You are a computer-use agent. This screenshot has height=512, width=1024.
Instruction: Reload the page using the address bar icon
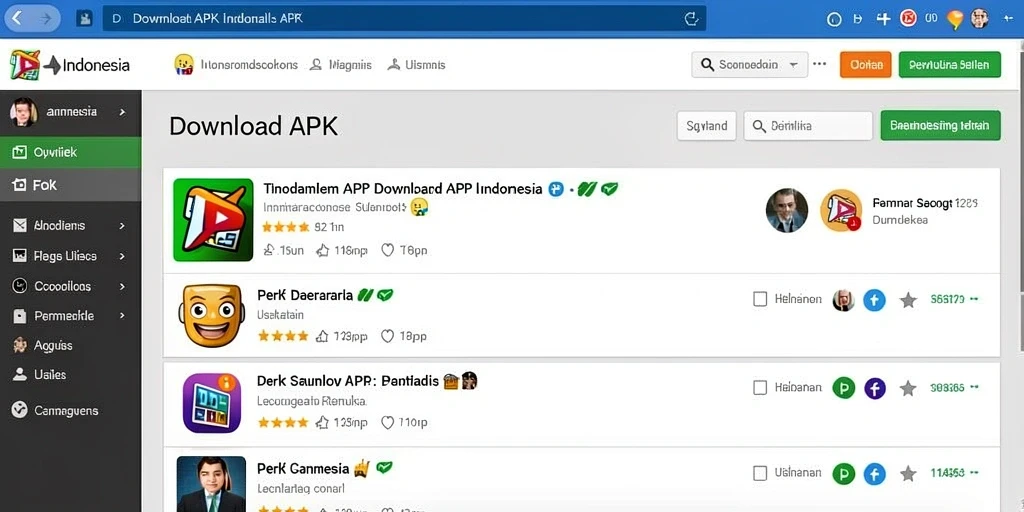click(691, 19)
